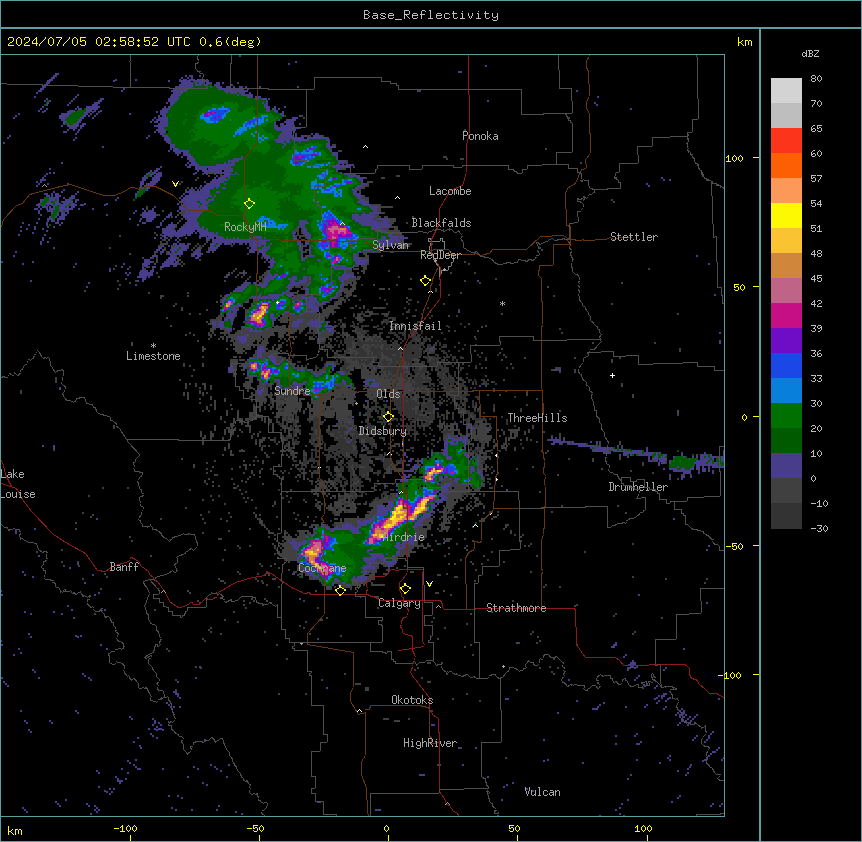Click the Sundre town label
The height and width of the screenshot is (842, 862).
click(x=292, y=391)
